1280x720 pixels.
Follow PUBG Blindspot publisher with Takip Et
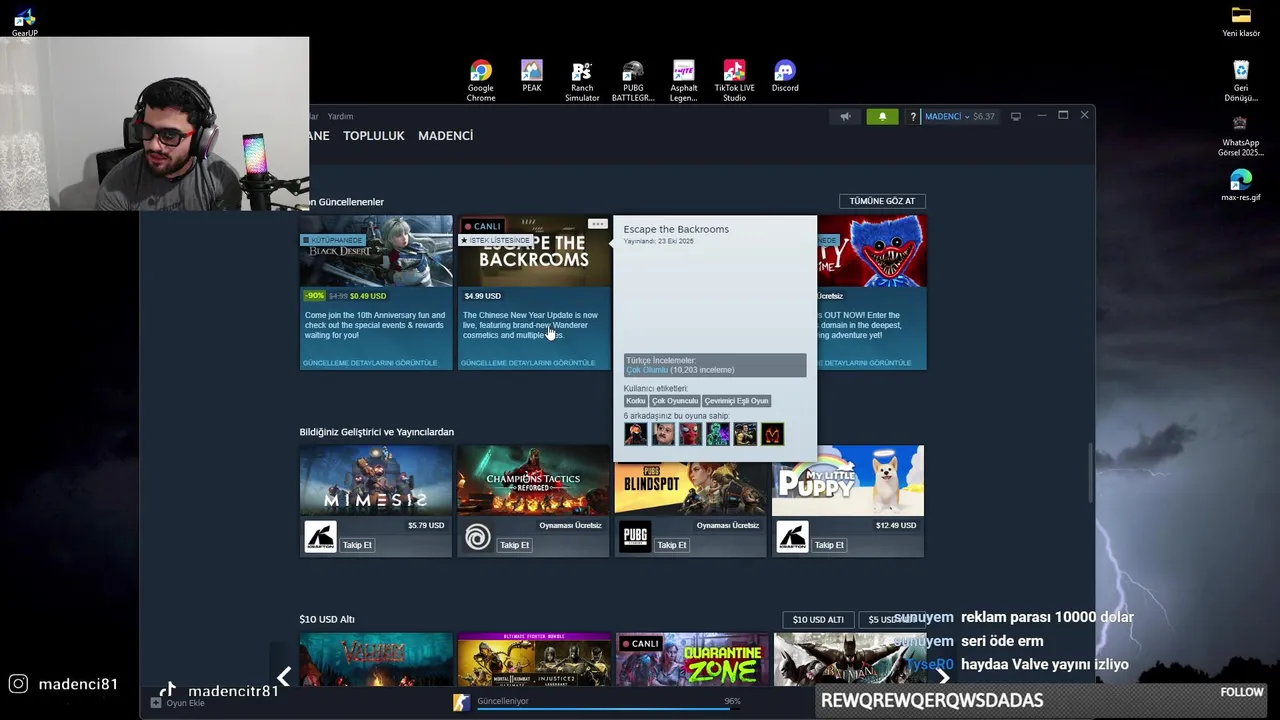672,545
